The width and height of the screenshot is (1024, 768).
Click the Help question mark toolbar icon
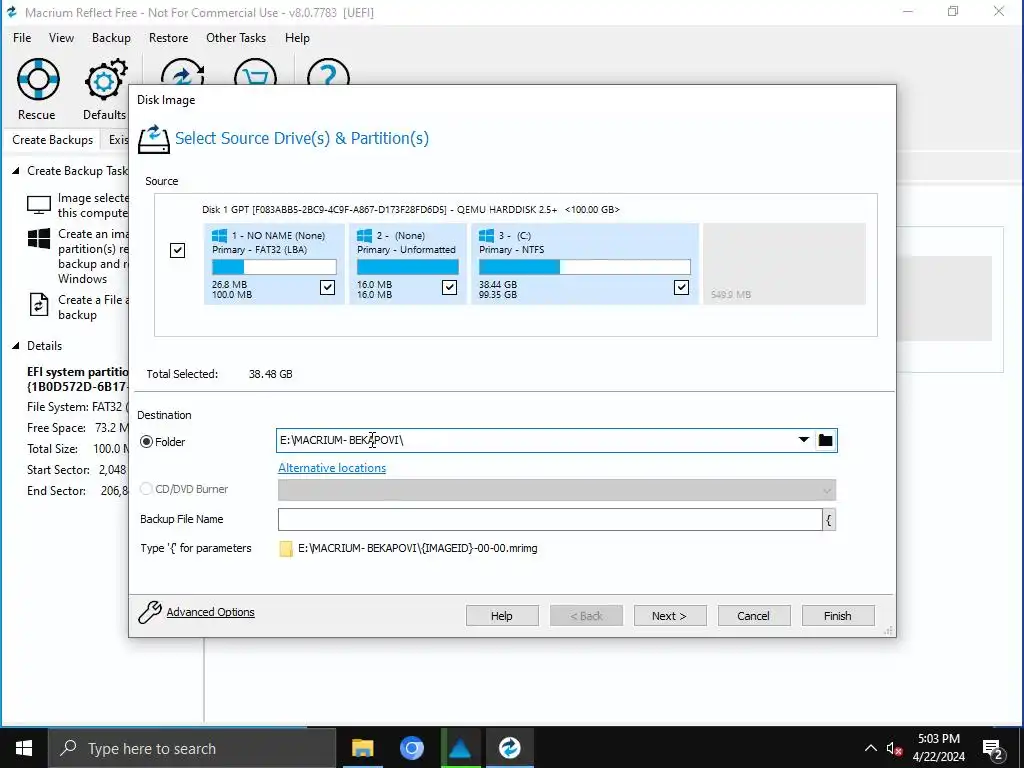point(328,72)
